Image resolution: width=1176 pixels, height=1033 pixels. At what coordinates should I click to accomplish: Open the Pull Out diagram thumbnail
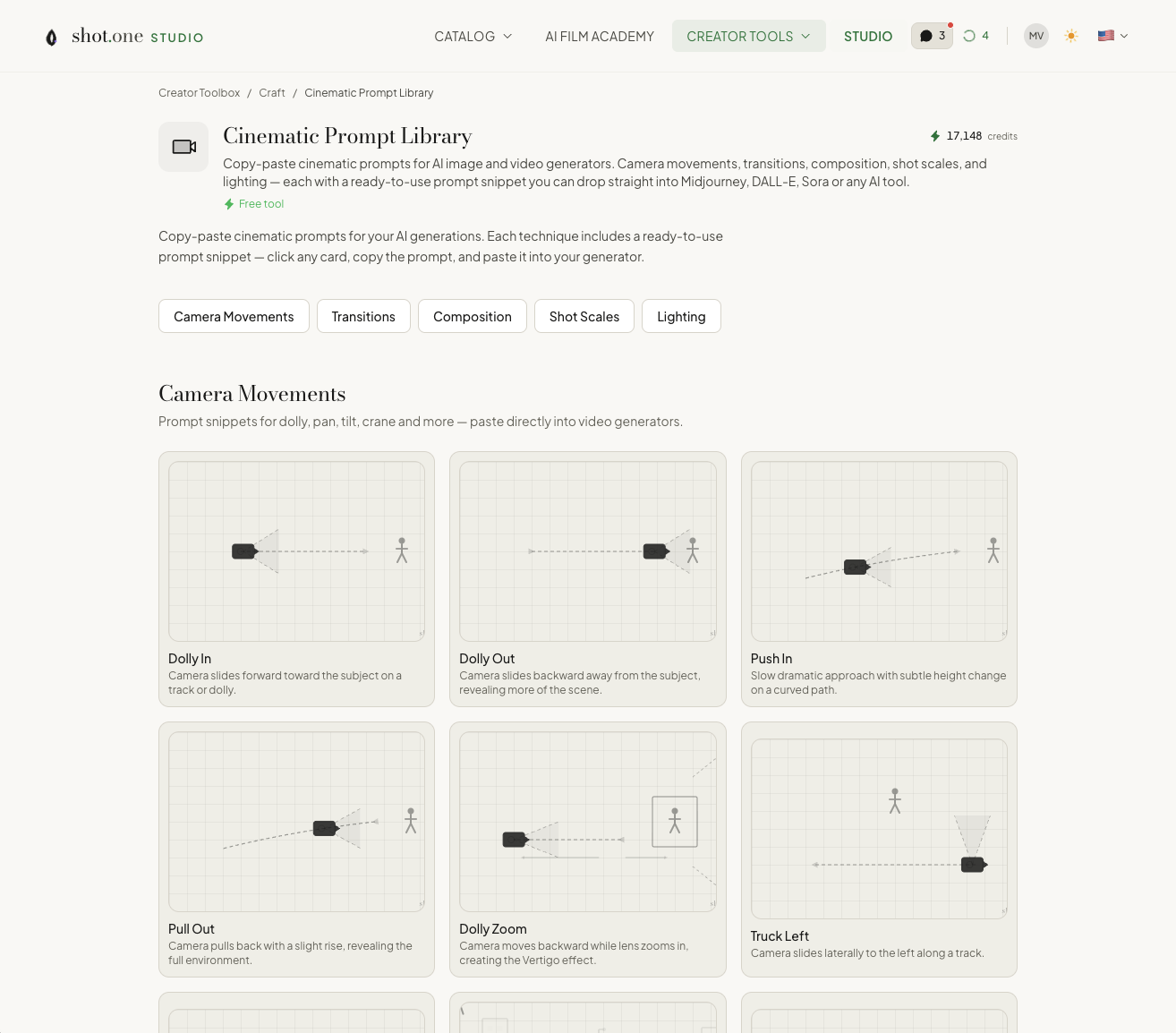296,822
